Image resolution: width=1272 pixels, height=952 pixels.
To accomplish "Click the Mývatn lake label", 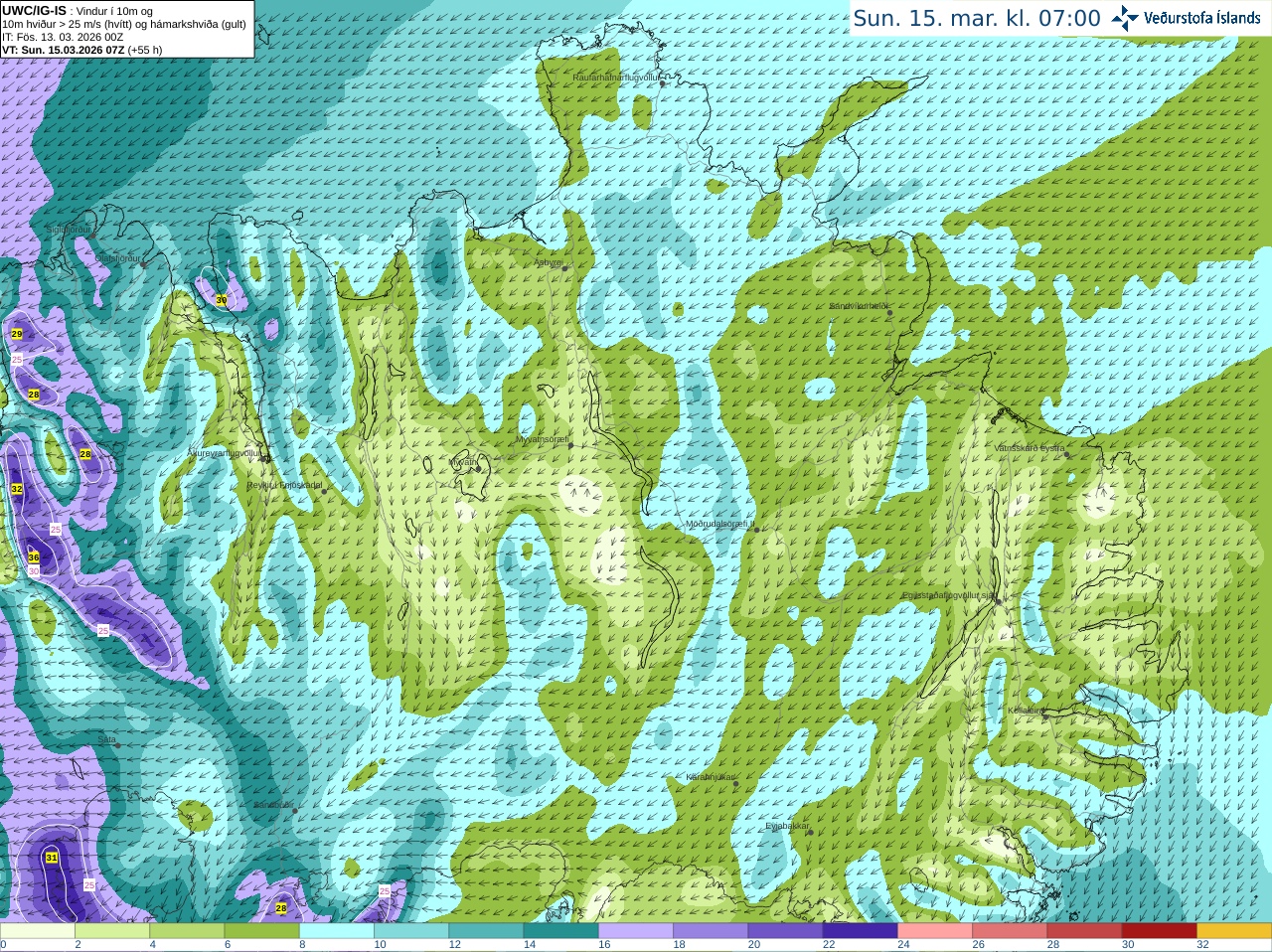I will coord(463,462).
